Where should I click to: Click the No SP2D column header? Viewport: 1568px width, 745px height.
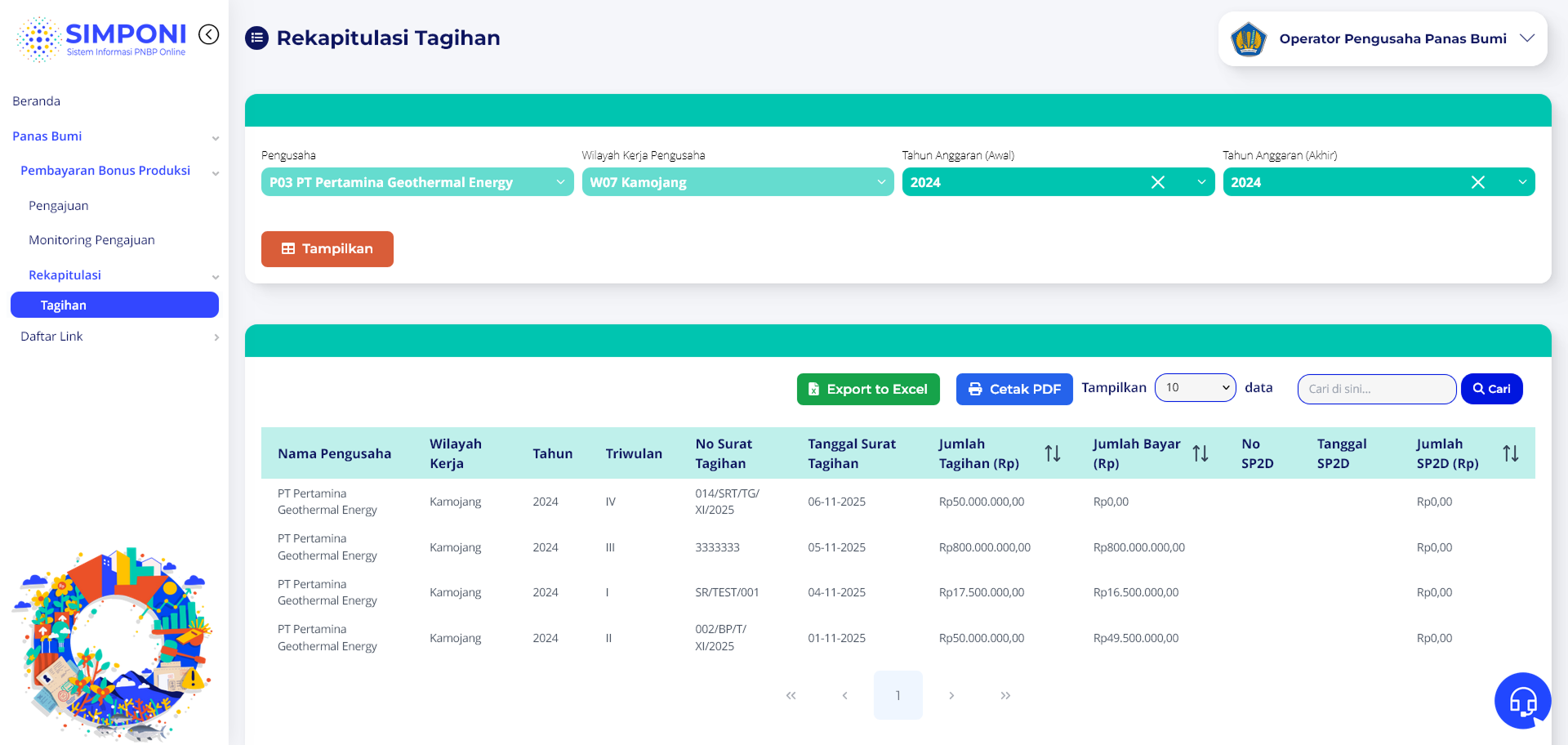pos(1258,453)
